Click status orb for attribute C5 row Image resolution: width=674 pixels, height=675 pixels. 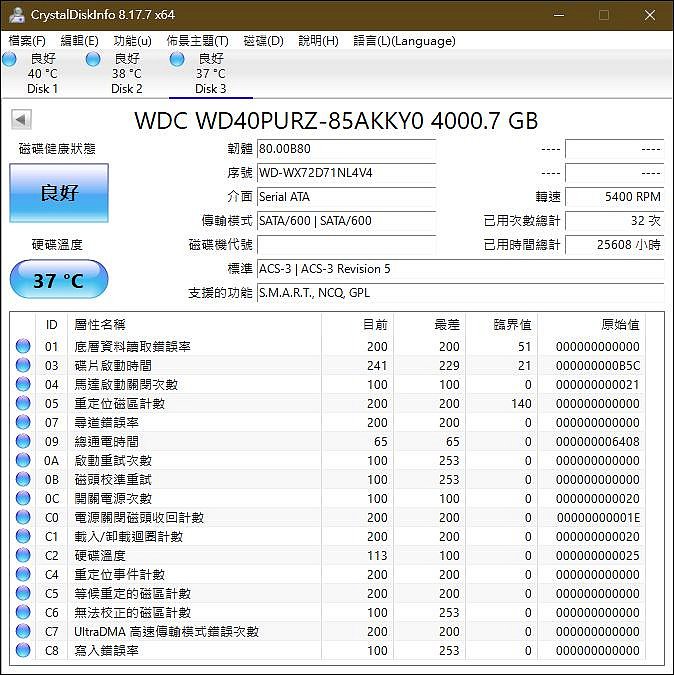(x=23, y=593)
